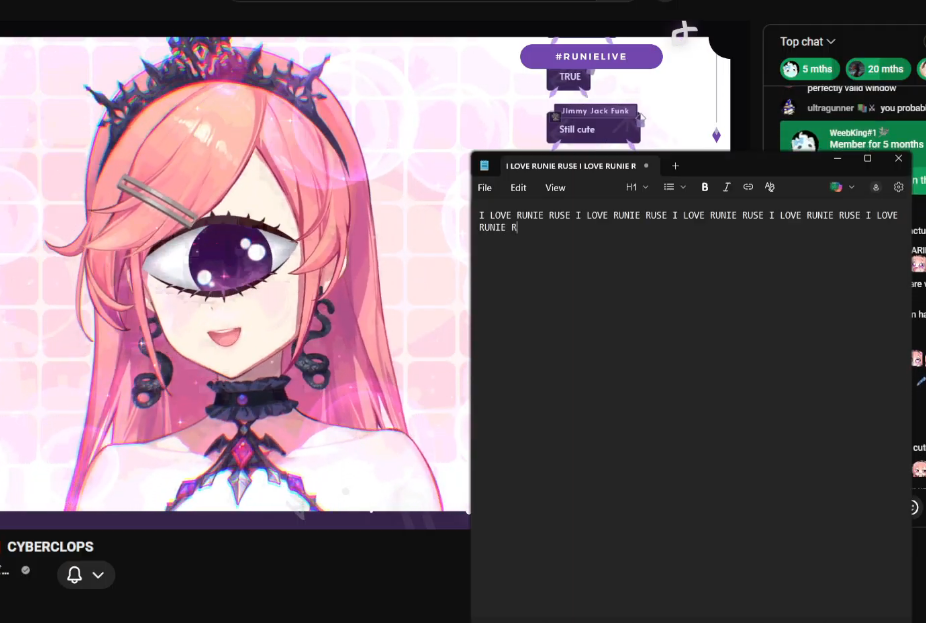
Task: Click the unsaved-changes dot on the Notepad tab
Action: point(646,165)
